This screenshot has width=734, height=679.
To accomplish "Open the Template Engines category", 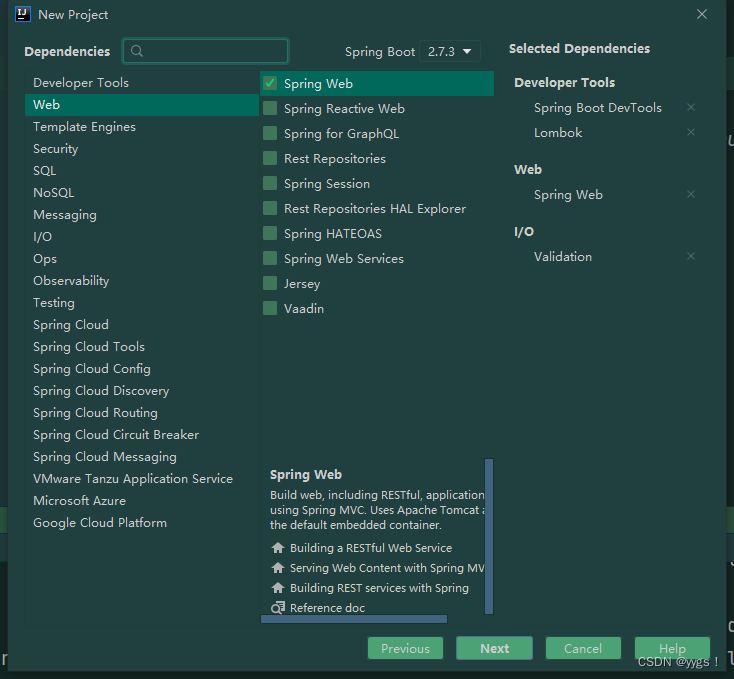I will (x=142, y=127).
